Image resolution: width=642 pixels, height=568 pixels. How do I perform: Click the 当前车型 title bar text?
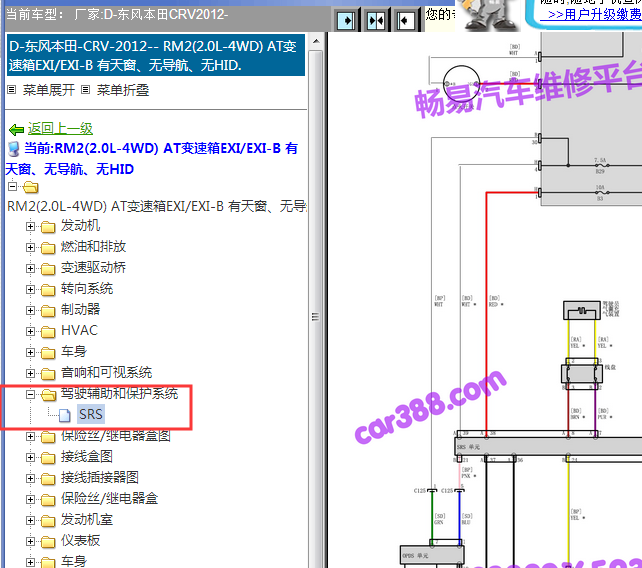117,15
